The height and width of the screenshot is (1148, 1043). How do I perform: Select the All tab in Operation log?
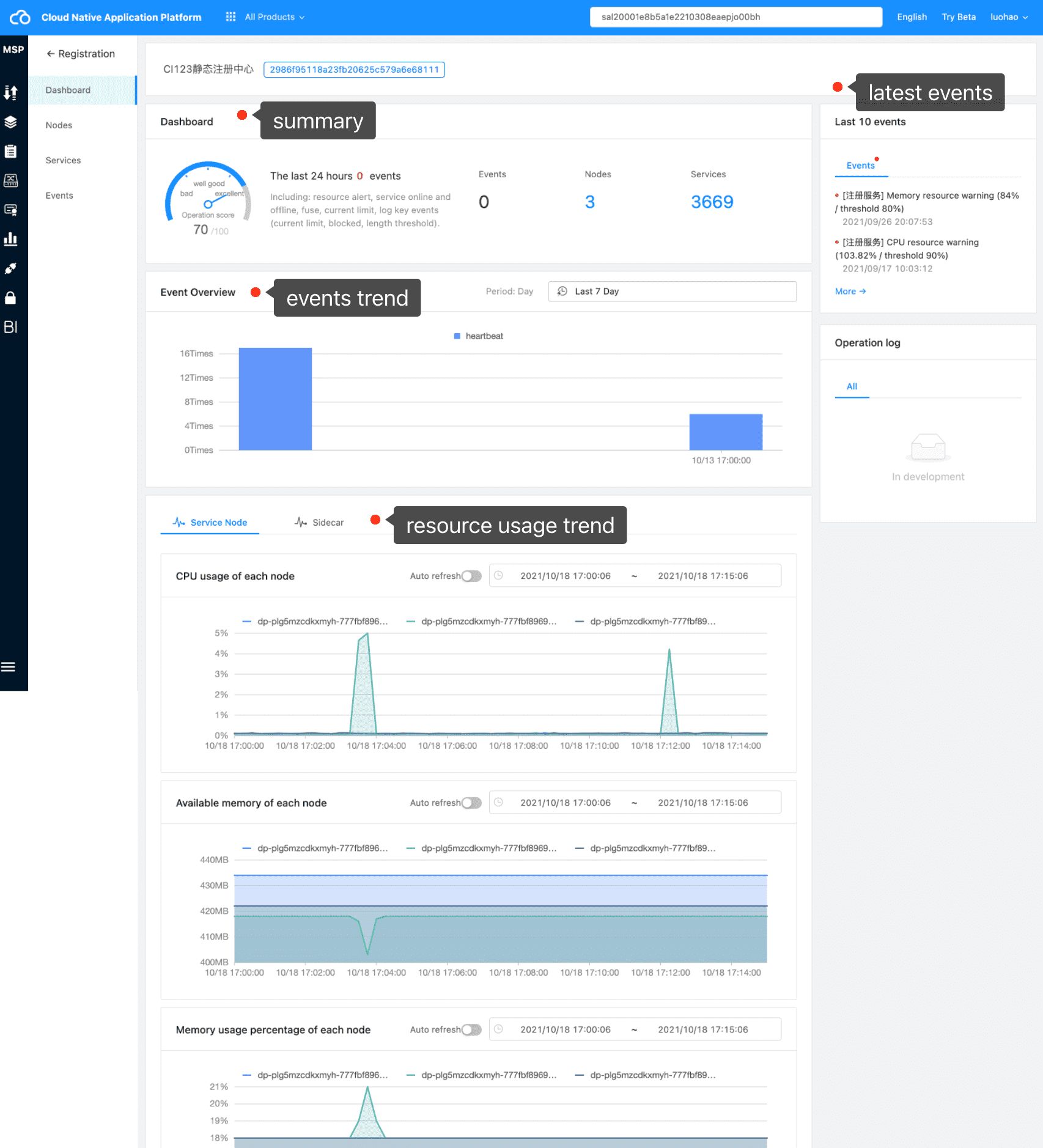pyautogui.click(x=852, y=386)
